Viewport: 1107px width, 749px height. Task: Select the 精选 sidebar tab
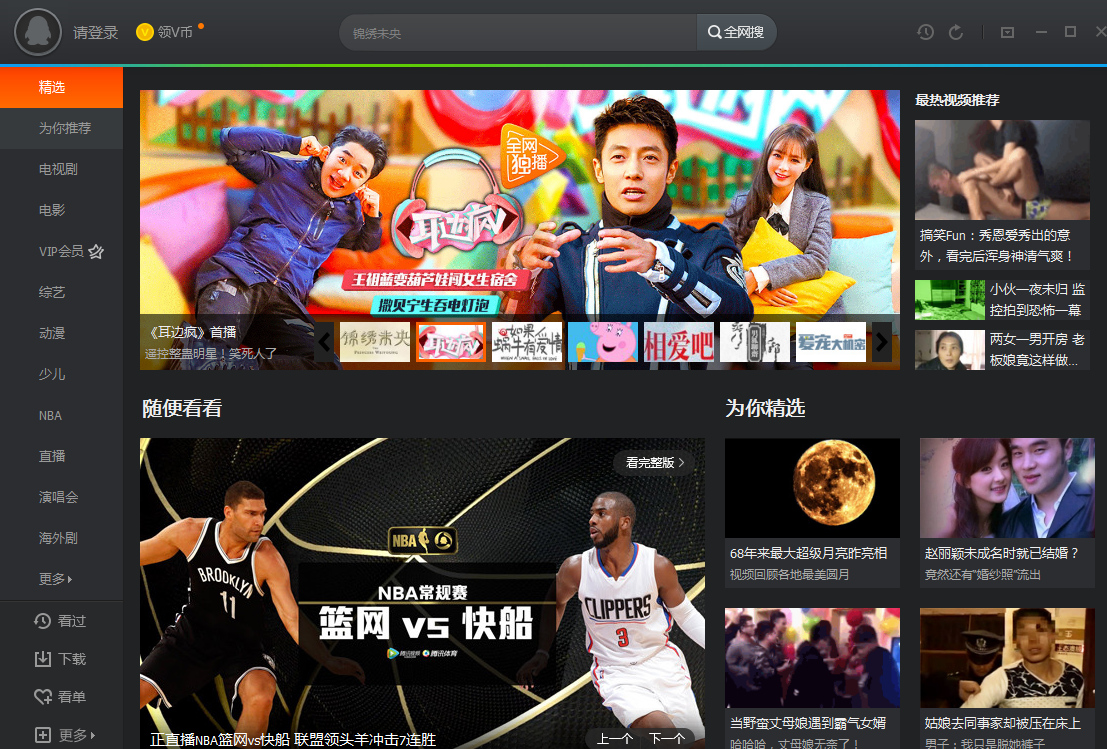click(61, 88)
